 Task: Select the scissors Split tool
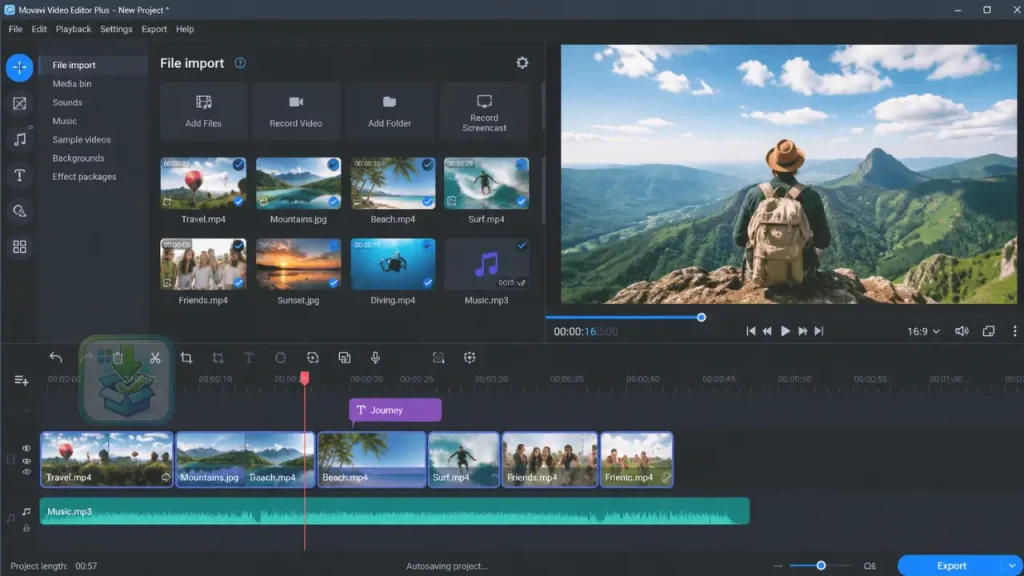pos(155,358)
